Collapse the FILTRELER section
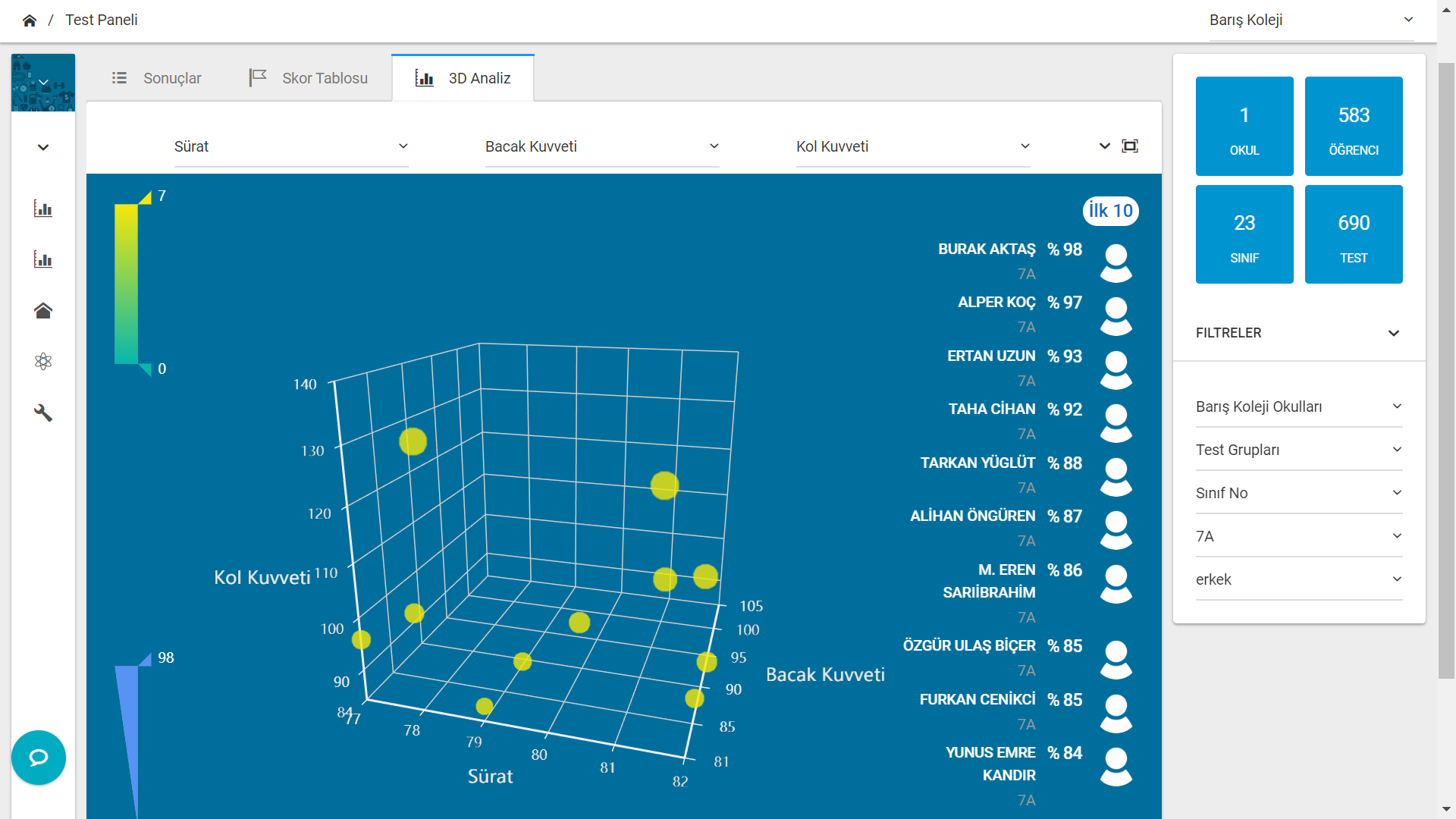The height and width of the screenshot is (819, 1456). point(1393,333)
